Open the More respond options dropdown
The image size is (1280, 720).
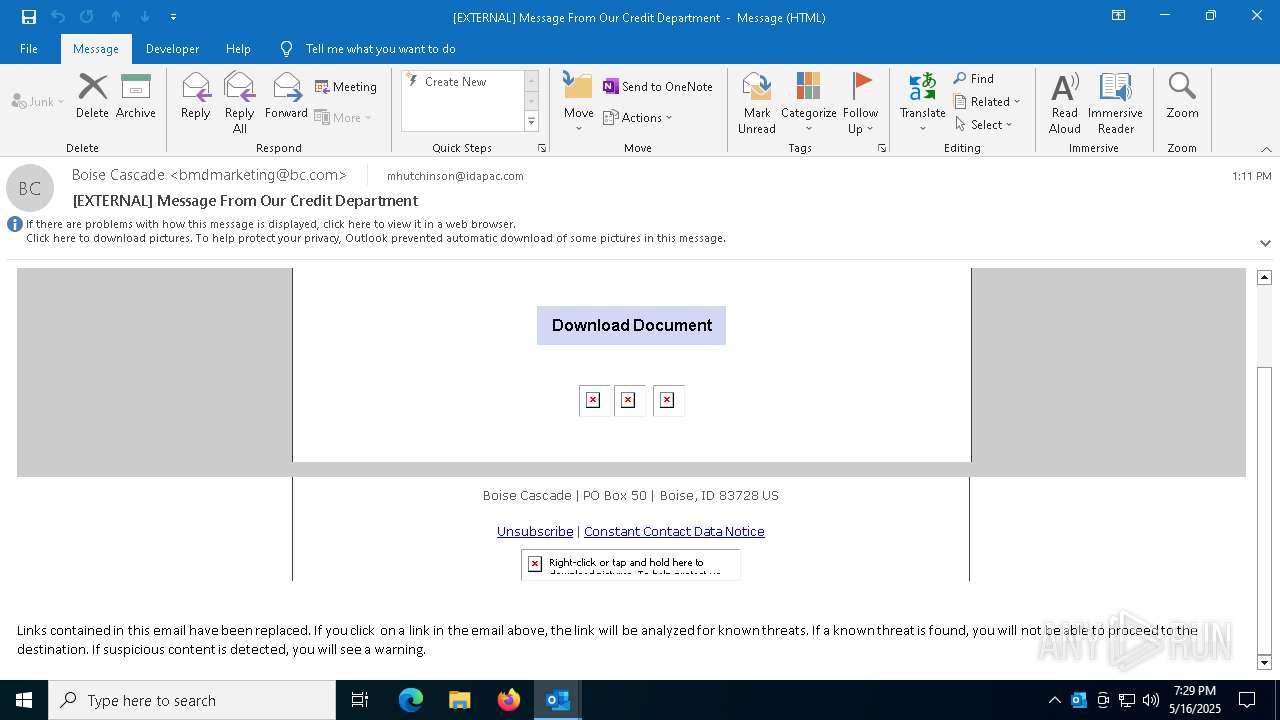(343, 117)
